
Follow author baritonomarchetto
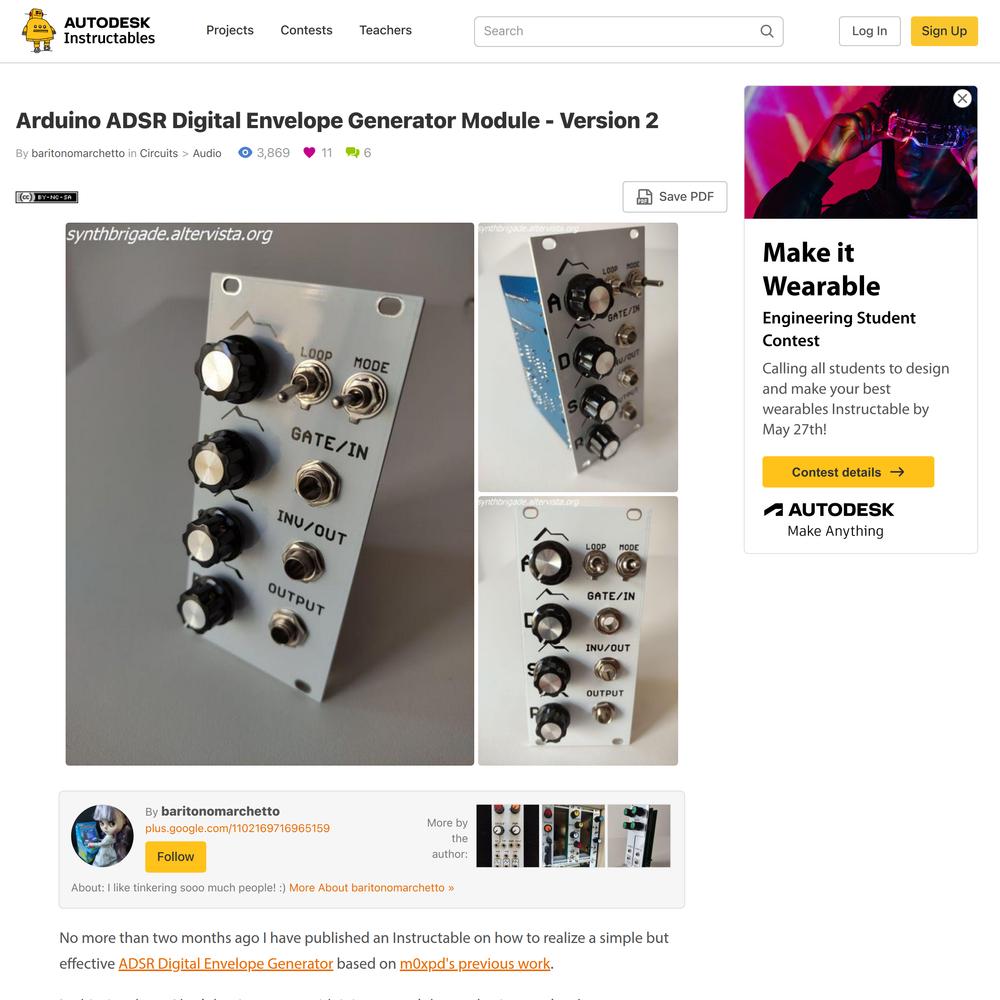click(175, 857)
